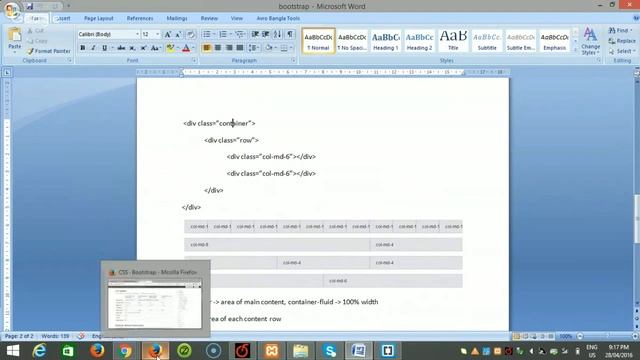Open the Avro Bangla Tools tab
Viewport: 640px width, 360px height.
(x=278, y=18)
